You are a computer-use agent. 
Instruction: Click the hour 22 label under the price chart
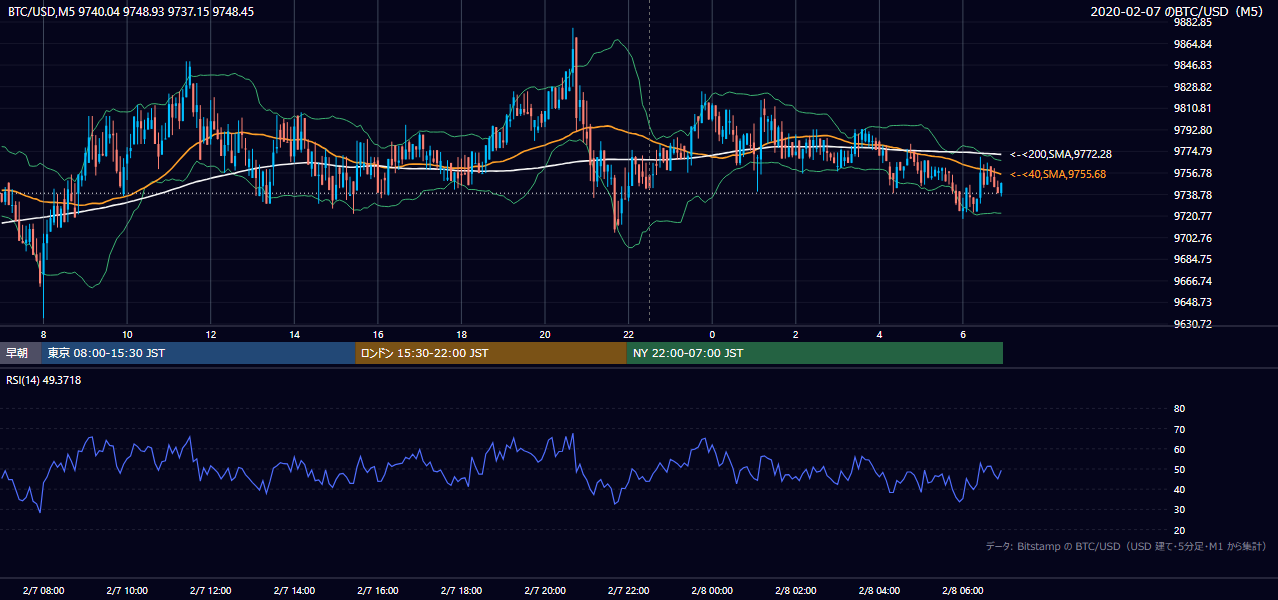point(629,335)
